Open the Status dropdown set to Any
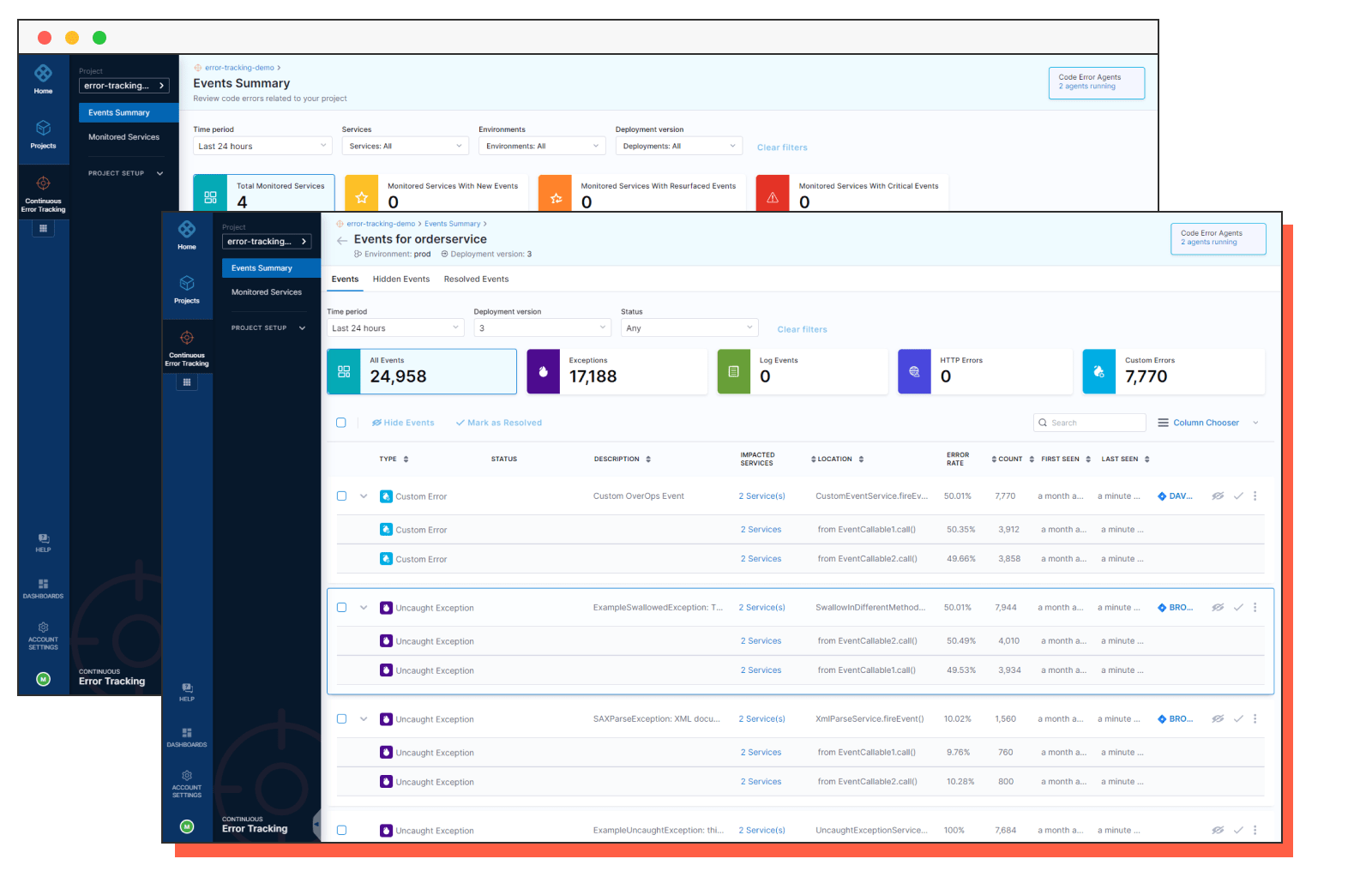Image resolution: width=1372 pixels, height=871 pixels. 689,327
